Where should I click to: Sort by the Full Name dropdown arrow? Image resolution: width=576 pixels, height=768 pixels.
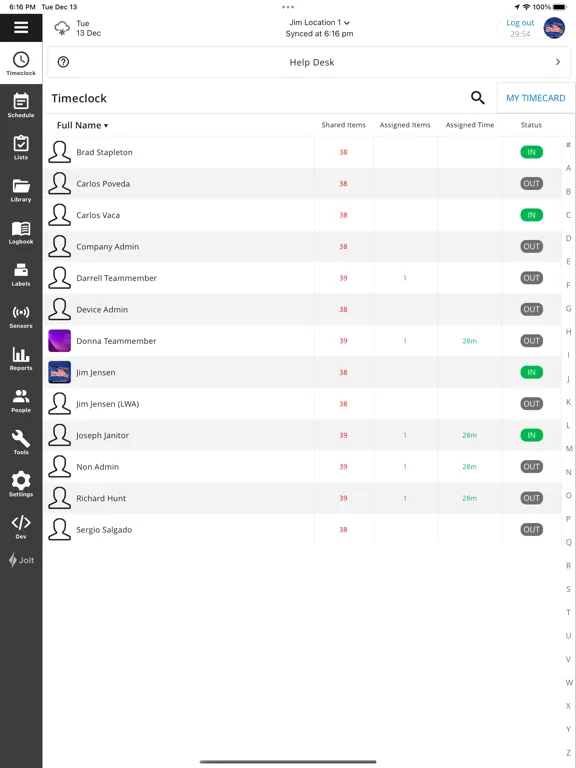click(x=106, y=125)
